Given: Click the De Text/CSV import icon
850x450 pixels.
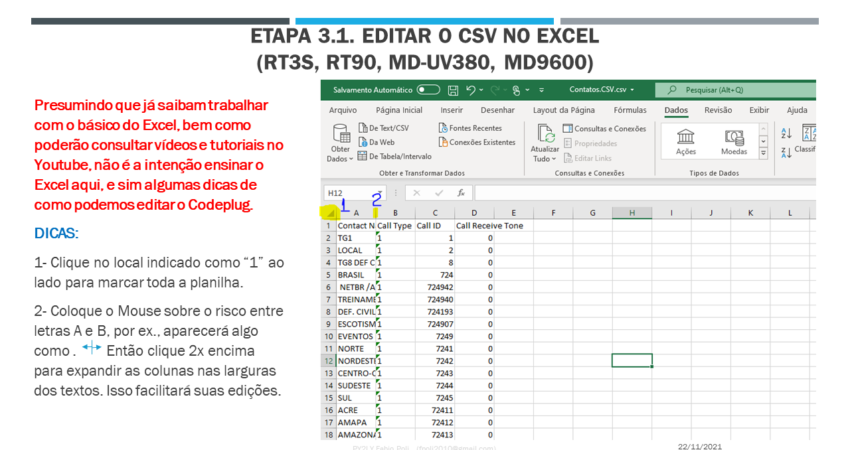Looking at the screenshot, I should click(363, 128).
